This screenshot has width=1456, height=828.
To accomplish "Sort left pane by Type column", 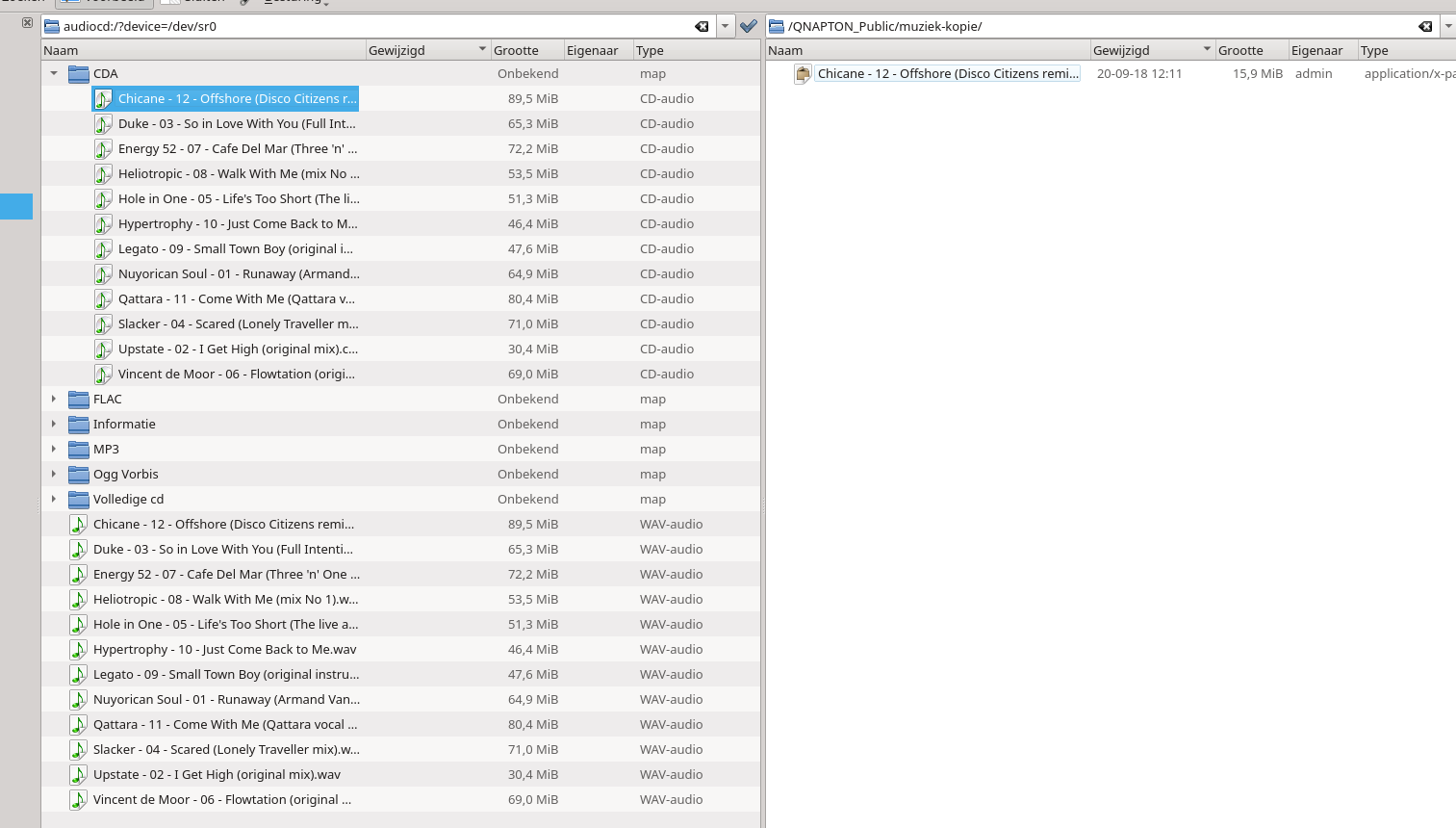I will pos(697,50).
